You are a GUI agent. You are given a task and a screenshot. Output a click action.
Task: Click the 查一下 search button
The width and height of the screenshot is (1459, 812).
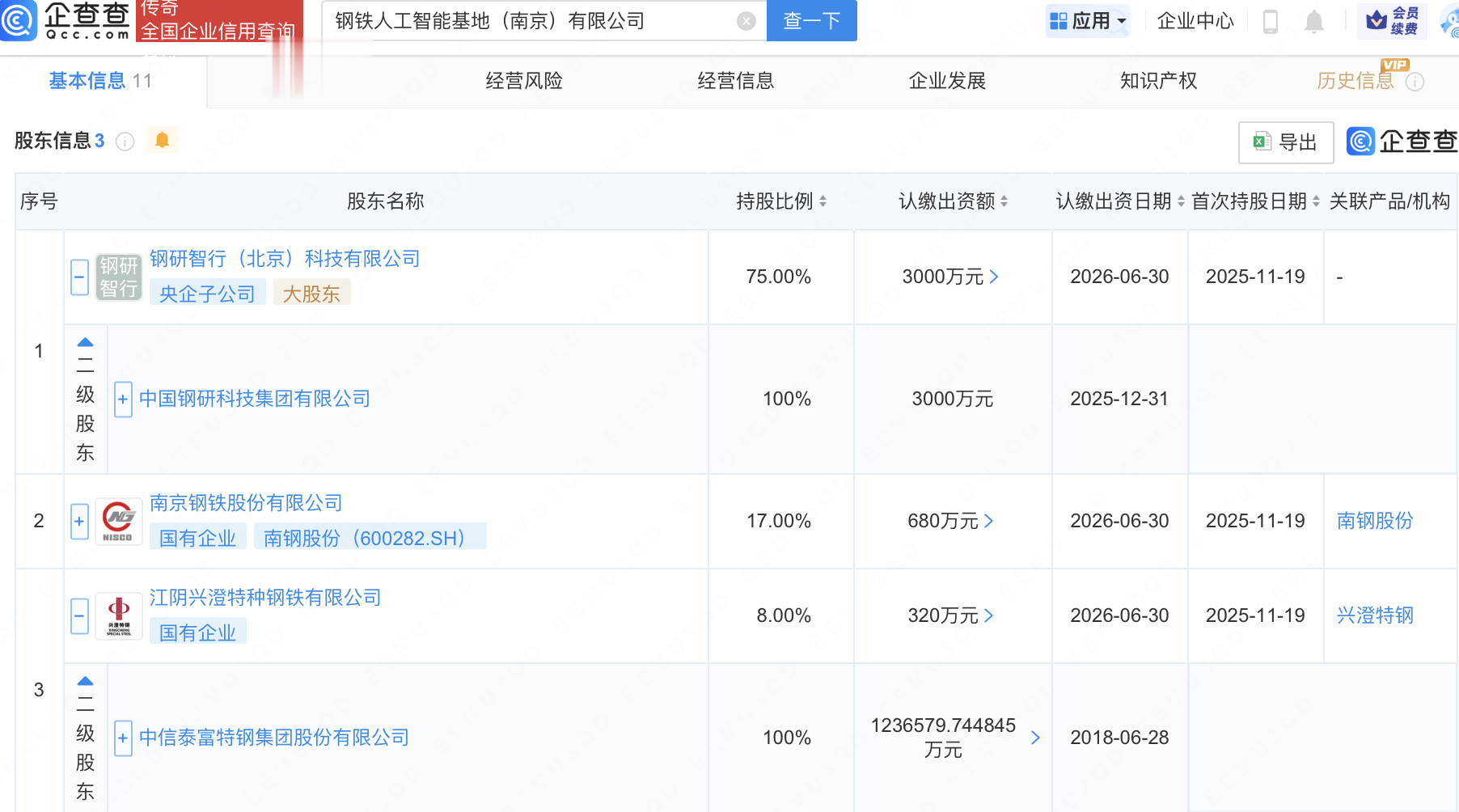811,21
